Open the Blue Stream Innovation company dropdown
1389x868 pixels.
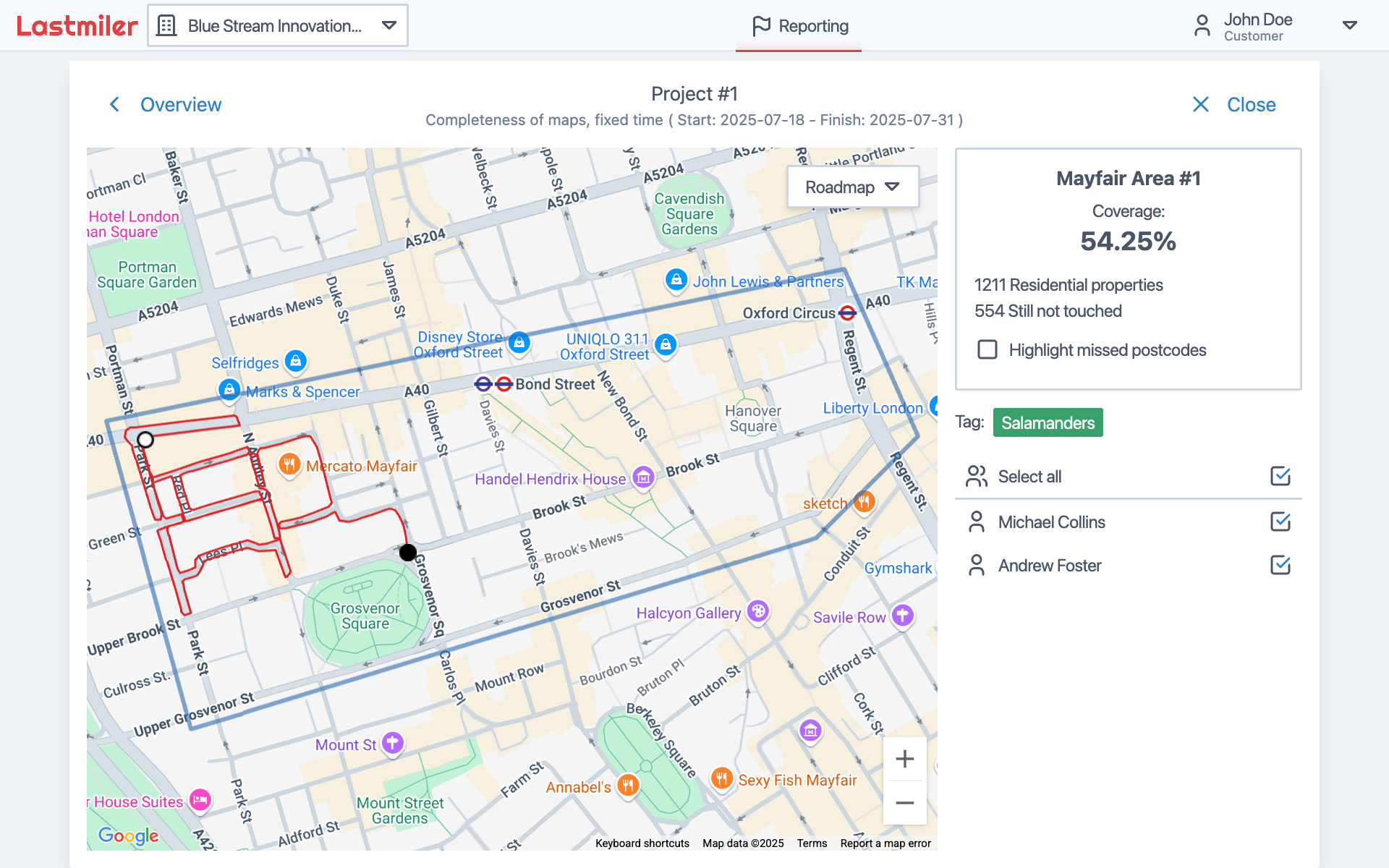tap(278, 26)
